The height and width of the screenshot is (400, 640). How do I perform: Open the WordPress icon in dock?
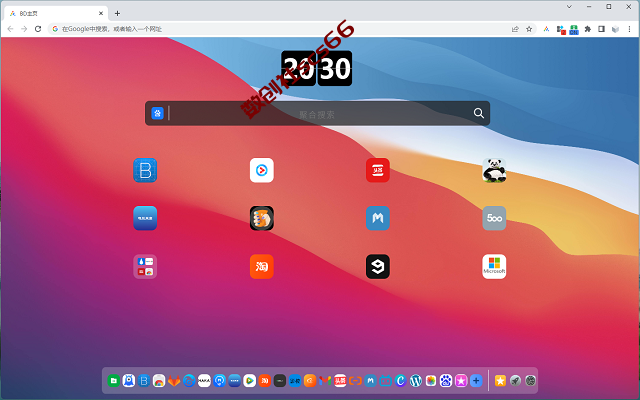tap(416, 381)
